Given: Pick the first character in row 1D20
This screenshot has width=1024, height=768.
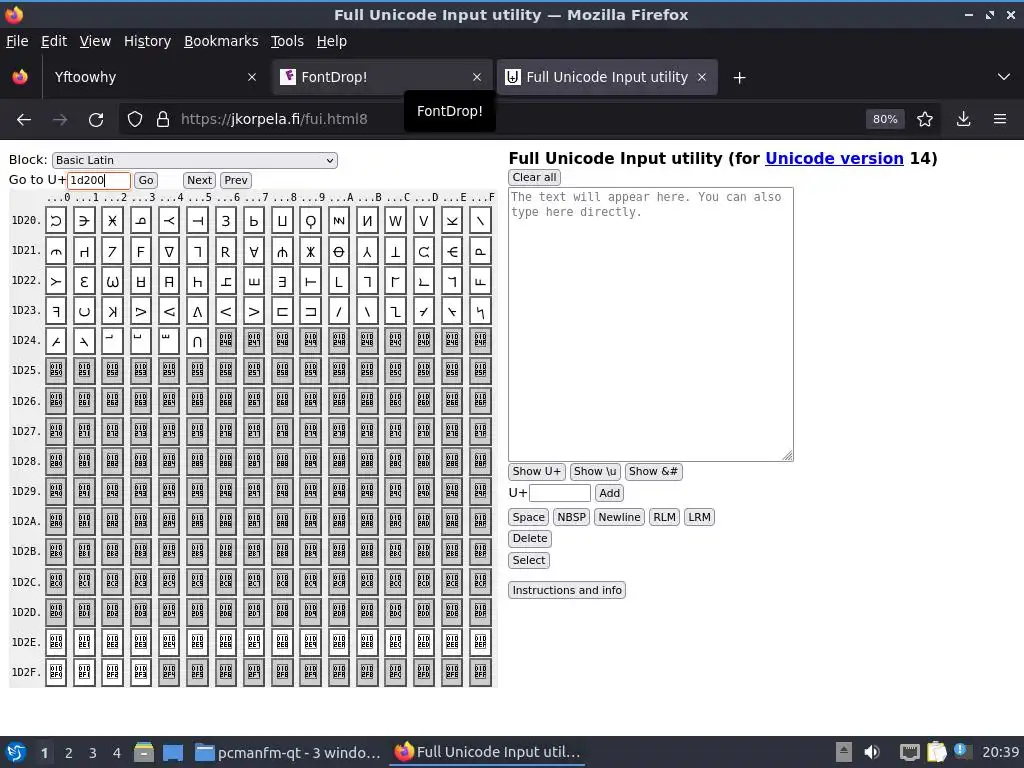Looking at the screenshot, I should (x=56, y=221).
